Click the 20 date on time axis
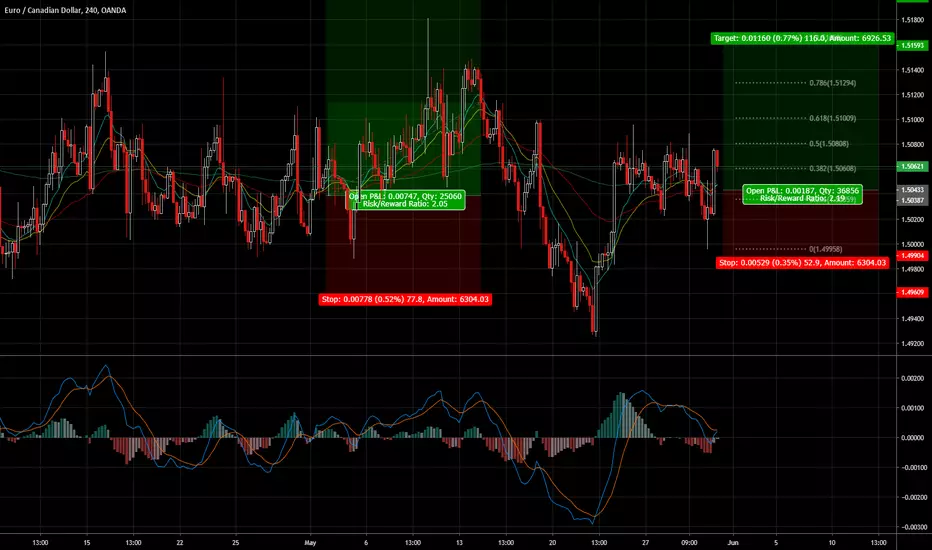Image resolution: width=932 pixels, height=550 pixels. coord(552,542)
